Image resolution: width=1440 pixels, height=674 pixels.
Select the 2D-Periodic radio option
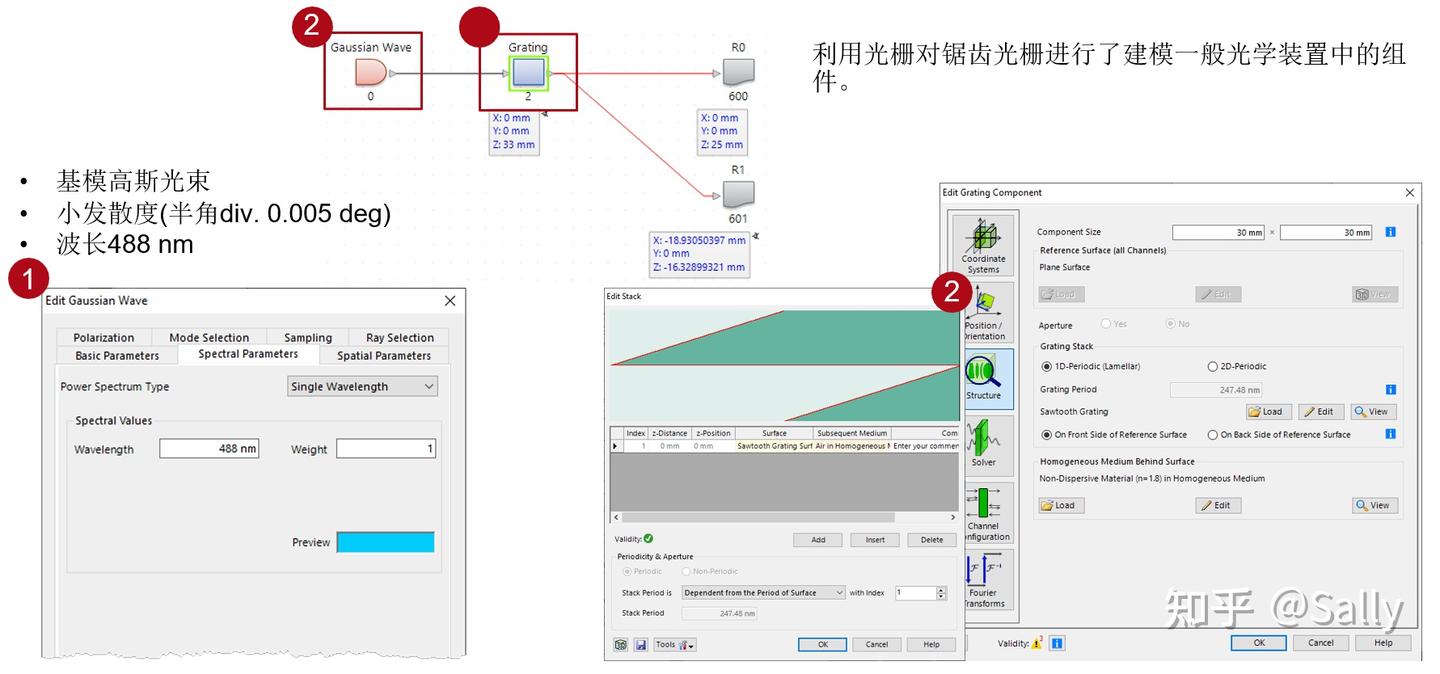click(1237, 367)
